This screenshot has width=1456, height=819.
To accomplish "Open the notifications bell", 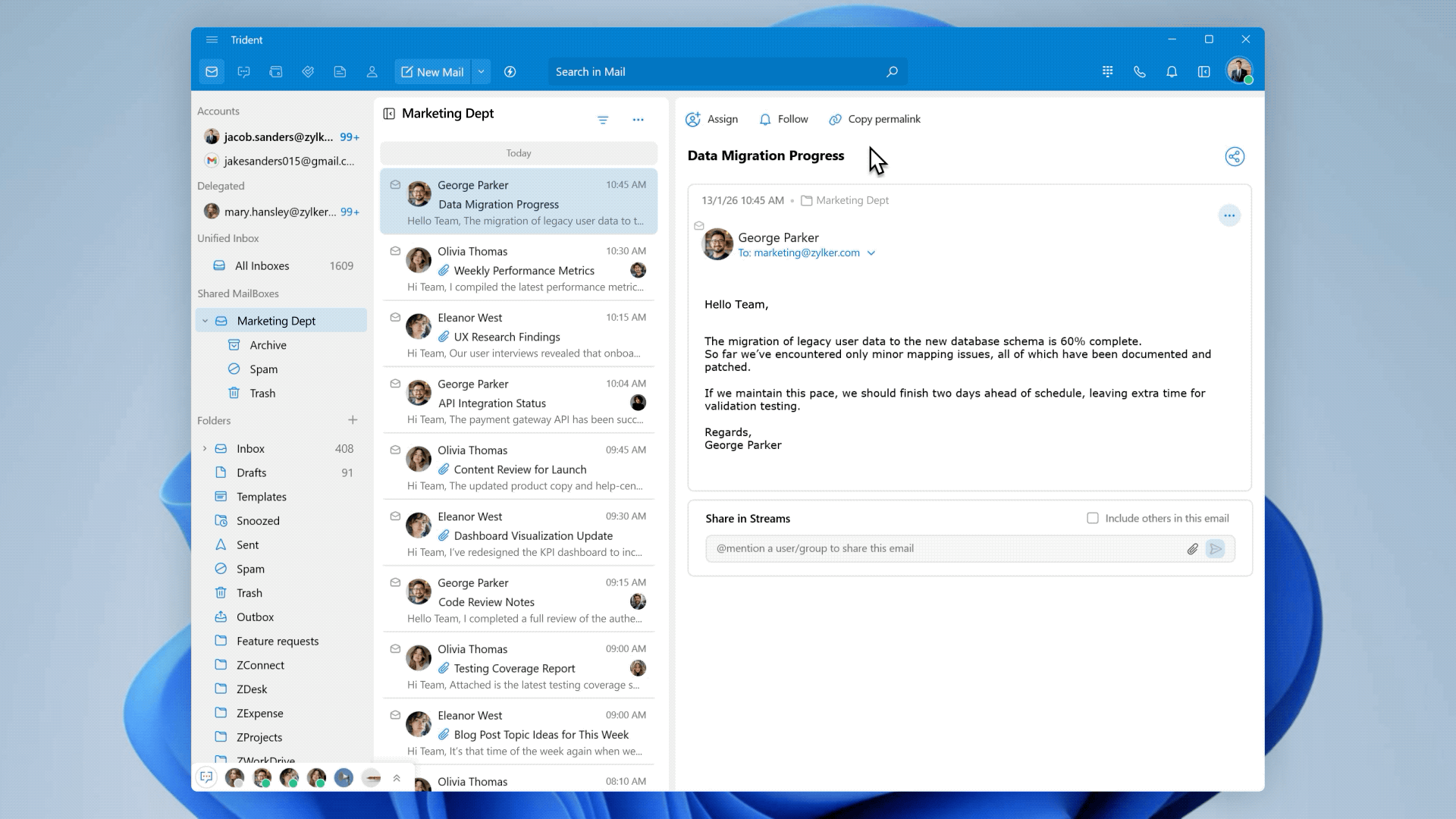I will click(1171, 72).
